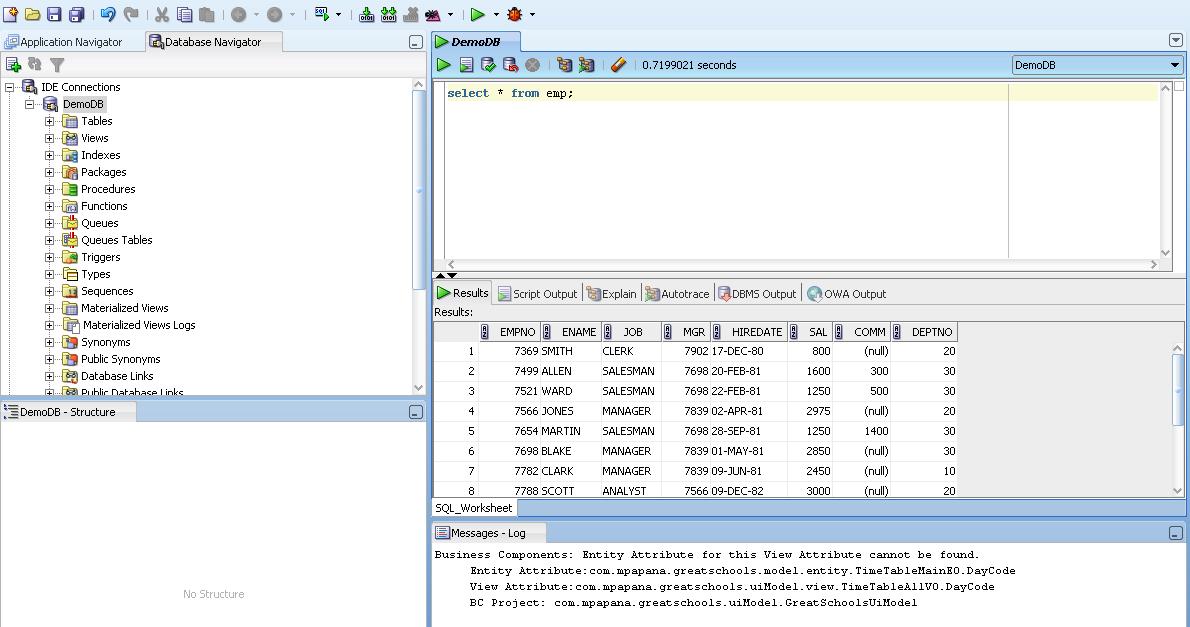Click New Connection icon in Database Navigator

point(13,65)
